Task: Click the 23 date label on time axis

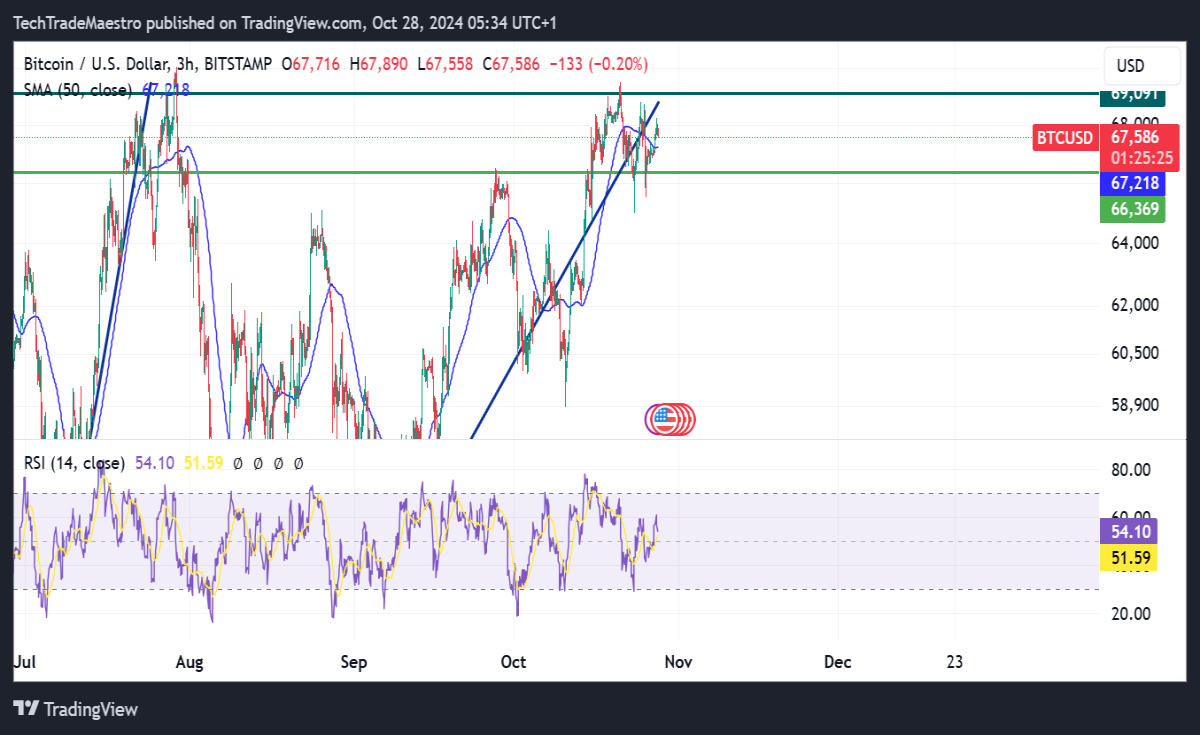Action: (x=955, y=662)
